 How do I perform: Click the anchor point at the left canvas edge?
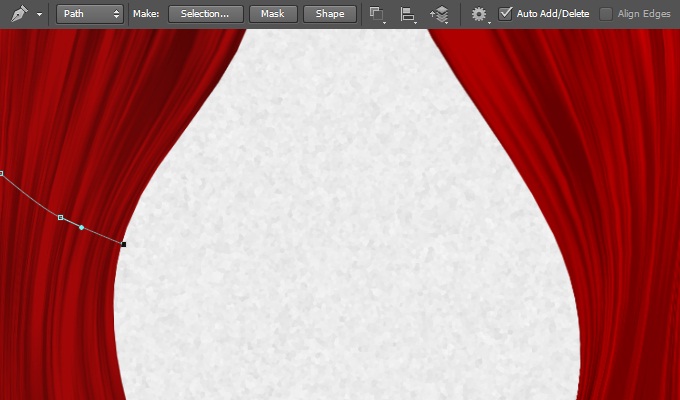(2, 174)
